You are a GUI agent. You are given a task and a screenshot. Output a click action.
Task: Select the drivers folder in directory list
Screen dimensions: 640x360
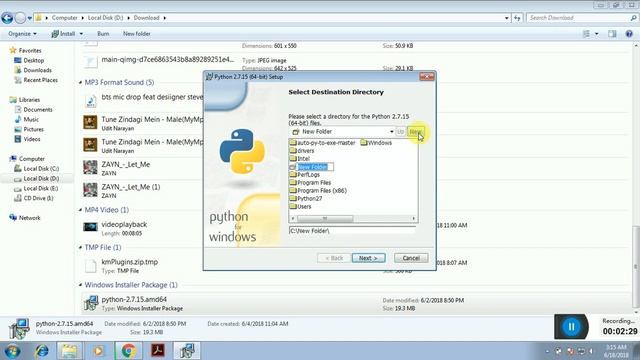[x=302, y=151]
